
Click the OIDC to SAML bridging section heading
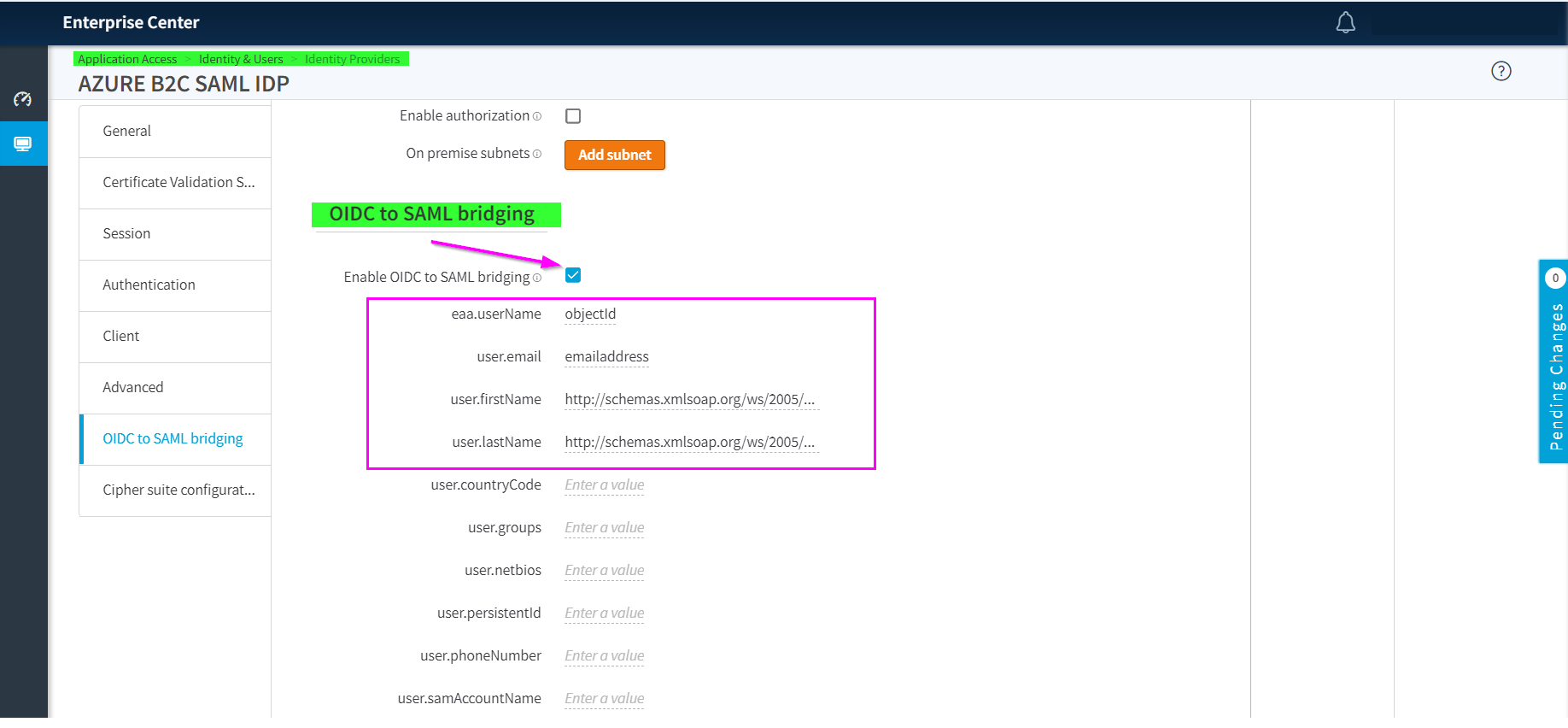(x=432, y=214)
